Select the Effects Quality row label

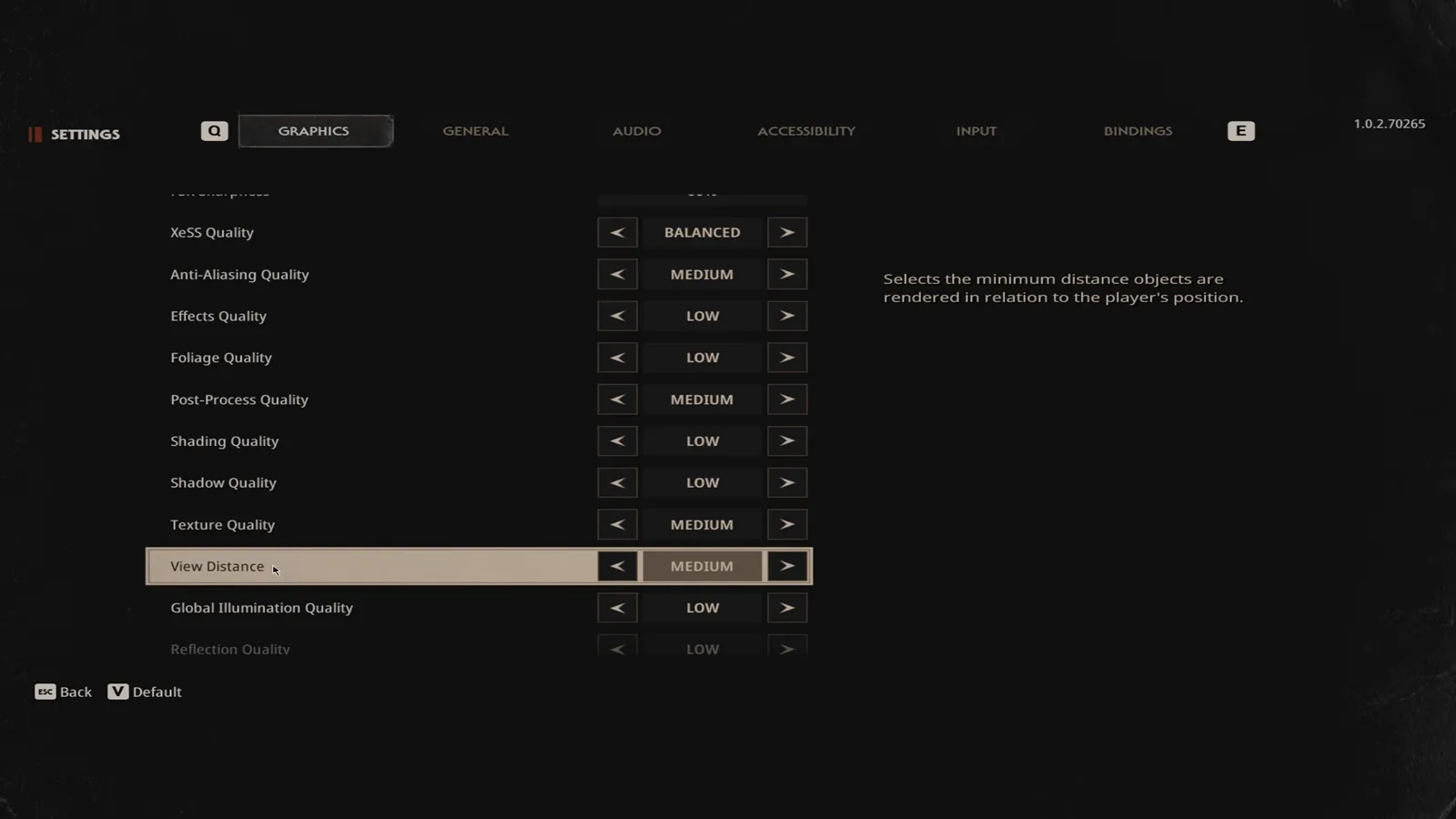(x=218, y=317)
